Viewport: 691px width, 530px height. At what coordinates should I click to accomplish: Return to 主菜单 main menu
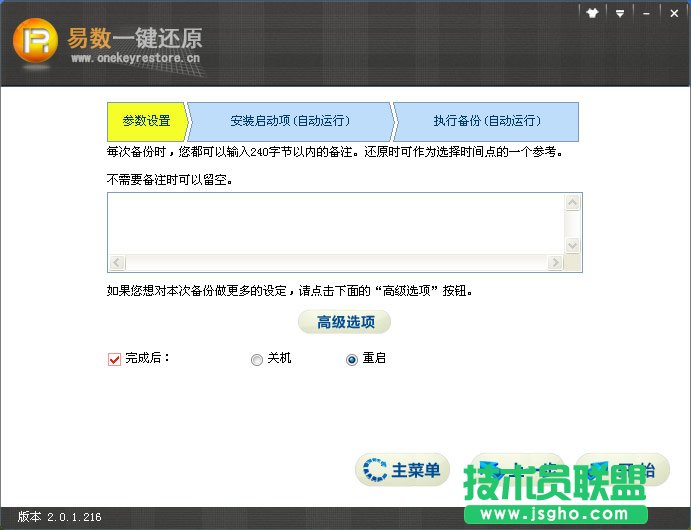click(403, 470)
